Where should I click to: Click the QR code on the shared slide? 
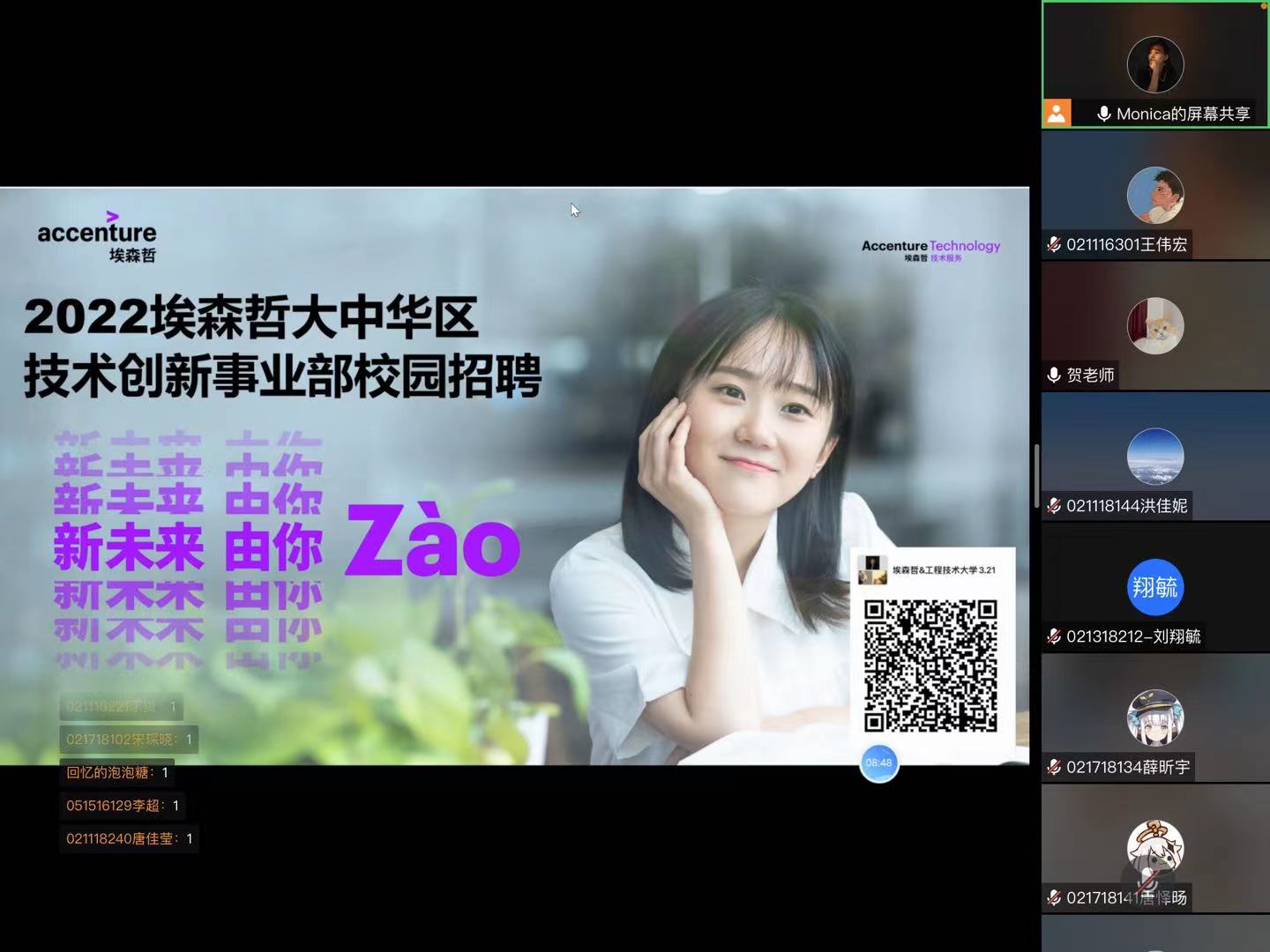(x=930, y=666)
